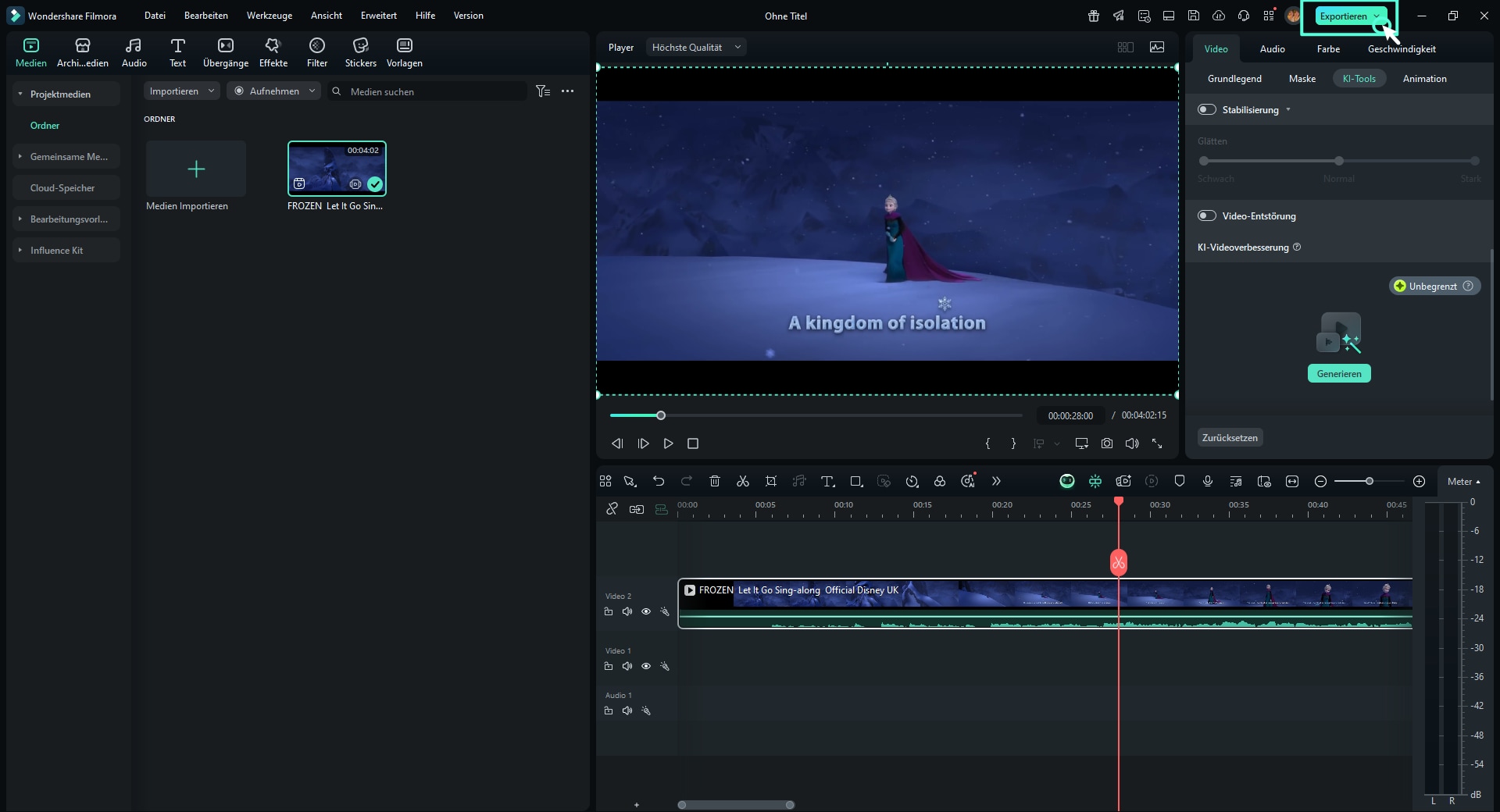This screenshot has width=1500, height=812.
Task: Hide the Video 1 track with eye icon
Action: pos(646,666)
